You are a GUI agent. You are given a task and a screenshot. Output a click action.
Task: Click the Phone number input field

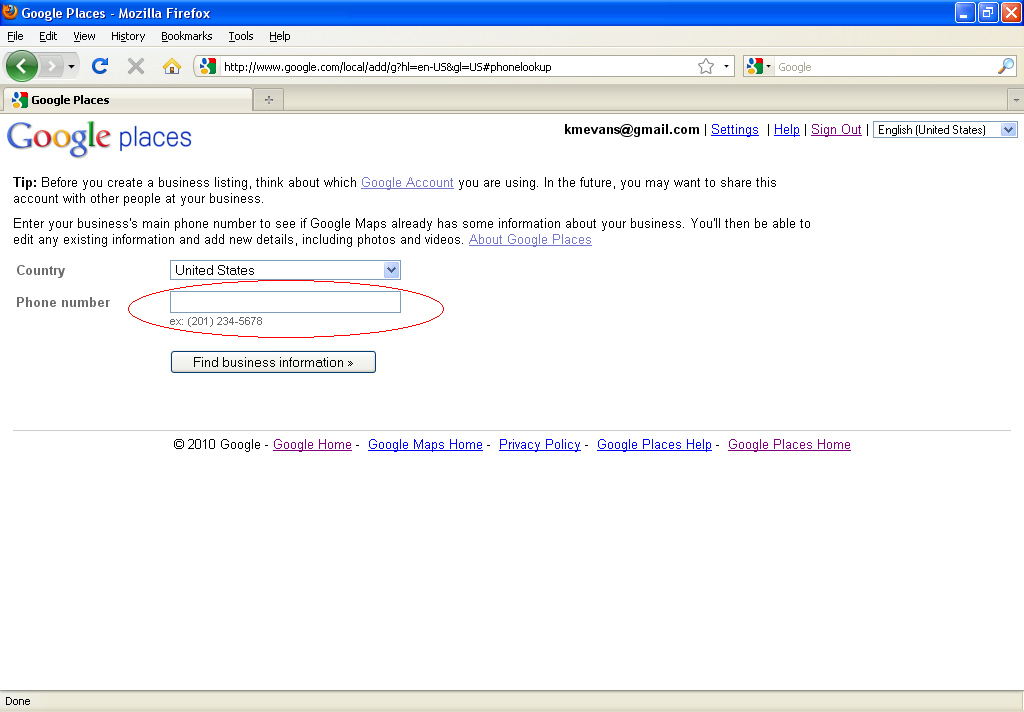pyautogui.click(x=285, y=302)
